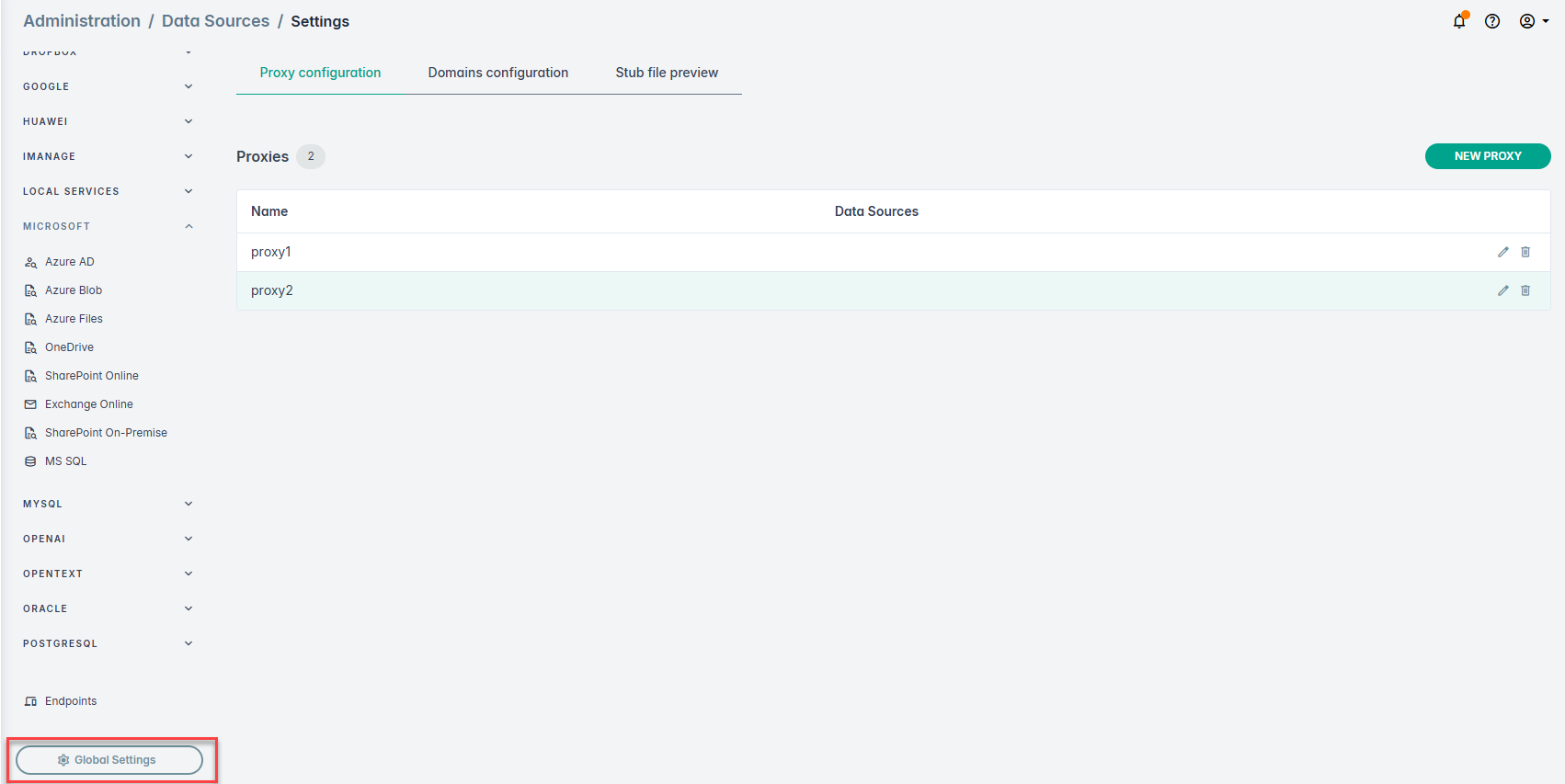Screen dimensions: 1565x784
Task: Expand the Local Services section
Action: pos(188,191)
